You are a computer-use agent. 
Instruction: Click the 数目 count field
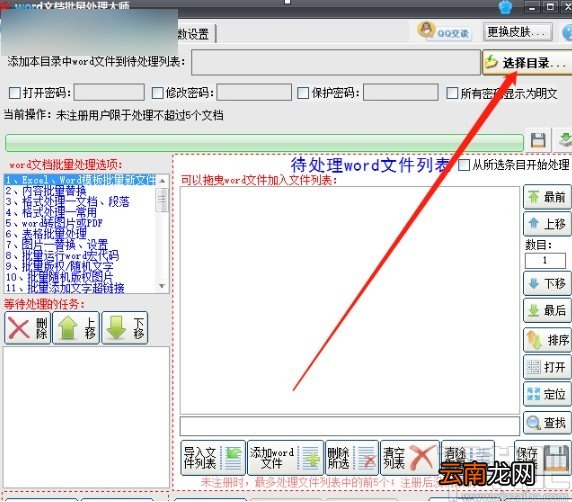click(545, 260)
